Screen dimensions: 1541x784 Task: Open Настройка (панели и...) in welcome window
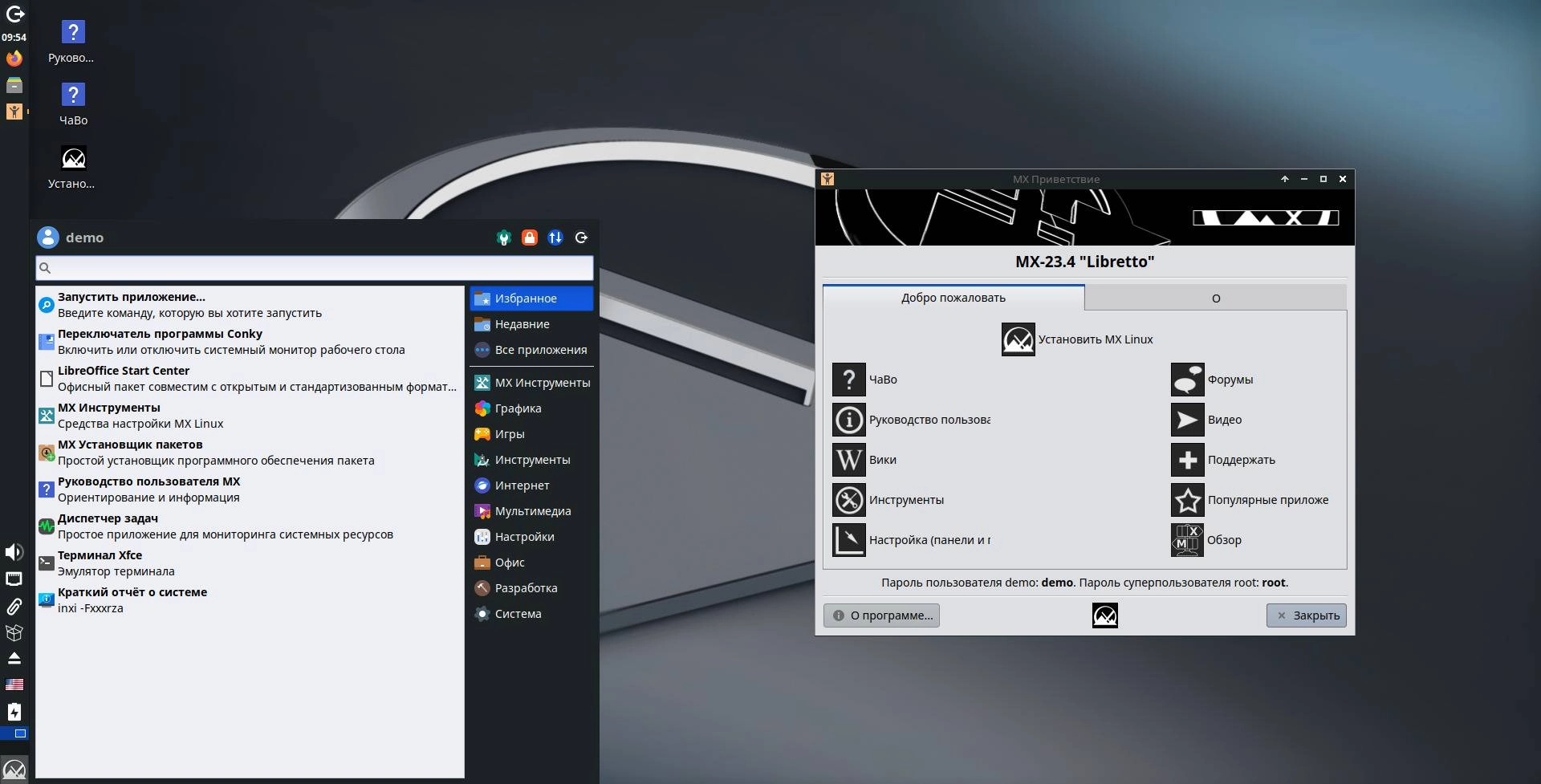tap(912, 540)
